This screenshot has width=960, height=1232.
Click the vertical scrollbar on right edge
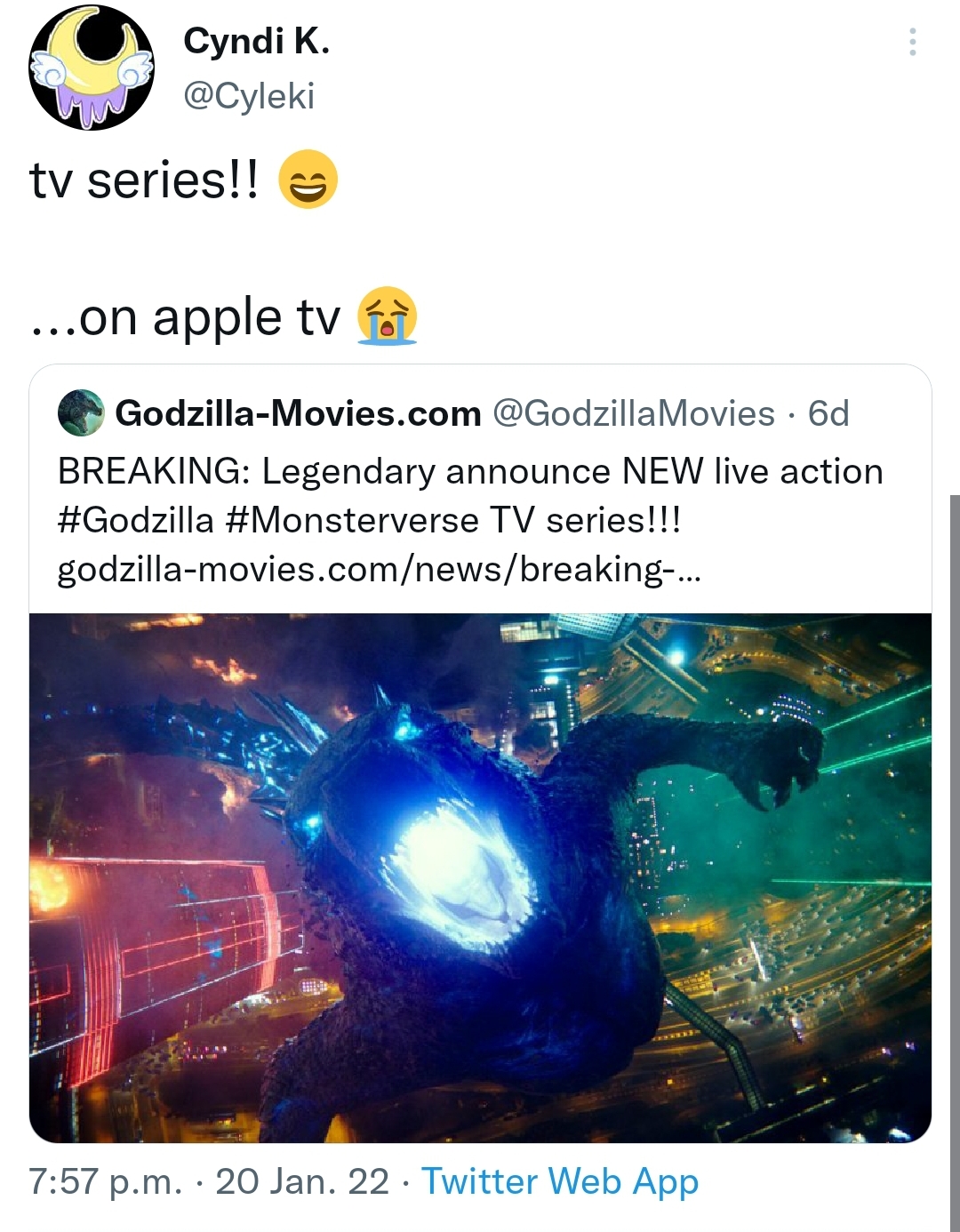tap(955, 862)
